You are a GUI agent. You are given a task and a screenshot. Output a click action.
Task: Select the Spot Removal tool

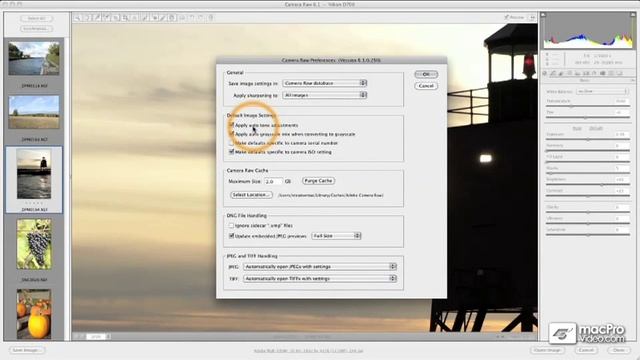pyautogui.click(x=144, y=18)
